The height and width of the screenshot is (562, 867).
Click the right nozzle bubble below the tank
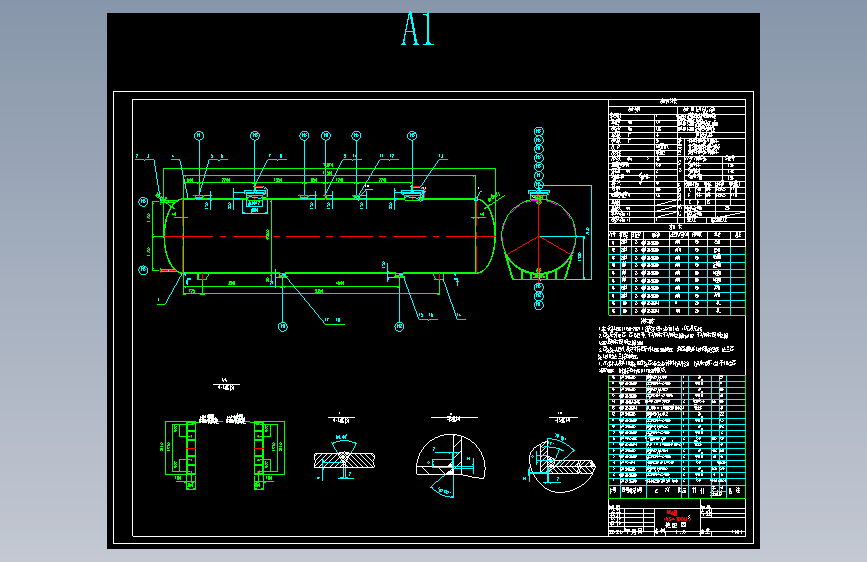[x=399, y=327]
